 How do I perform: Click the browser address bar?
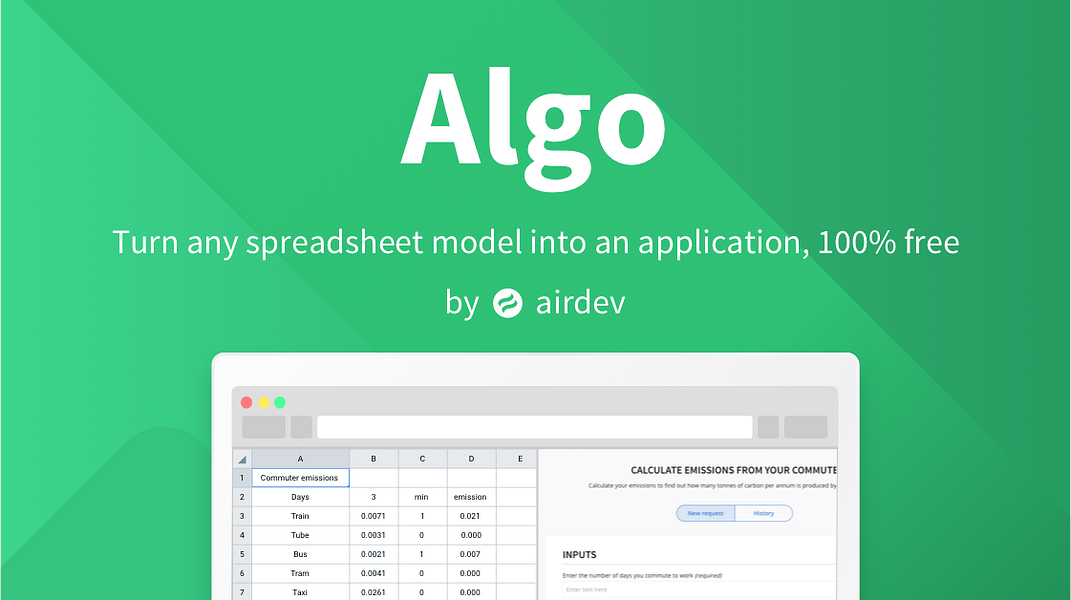(x=535, y=426)
